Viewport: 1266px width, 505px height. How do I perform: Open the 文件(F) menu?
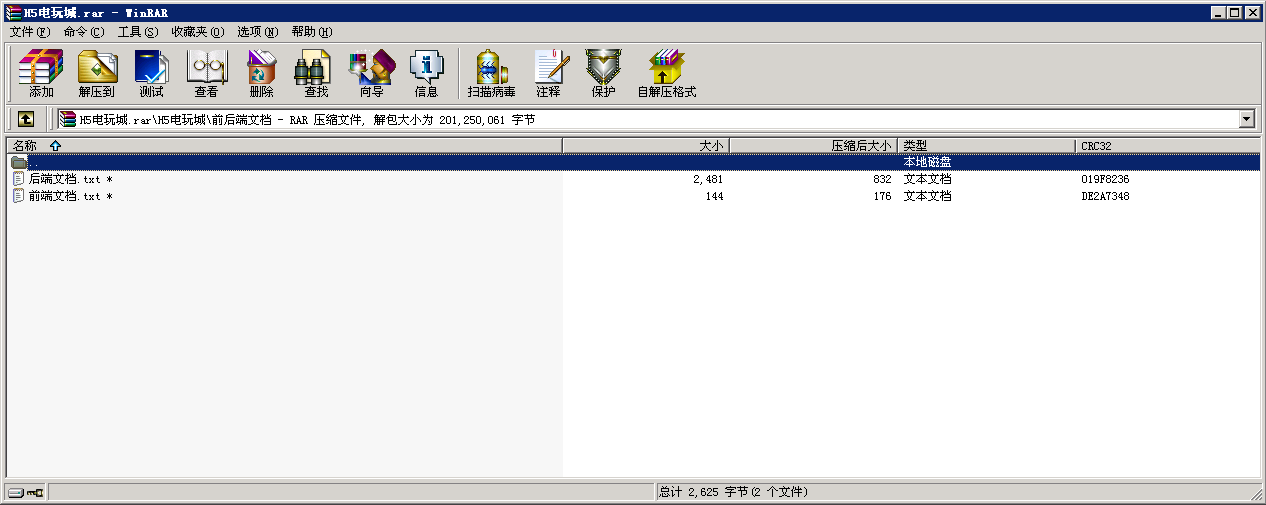coord(29,32)
